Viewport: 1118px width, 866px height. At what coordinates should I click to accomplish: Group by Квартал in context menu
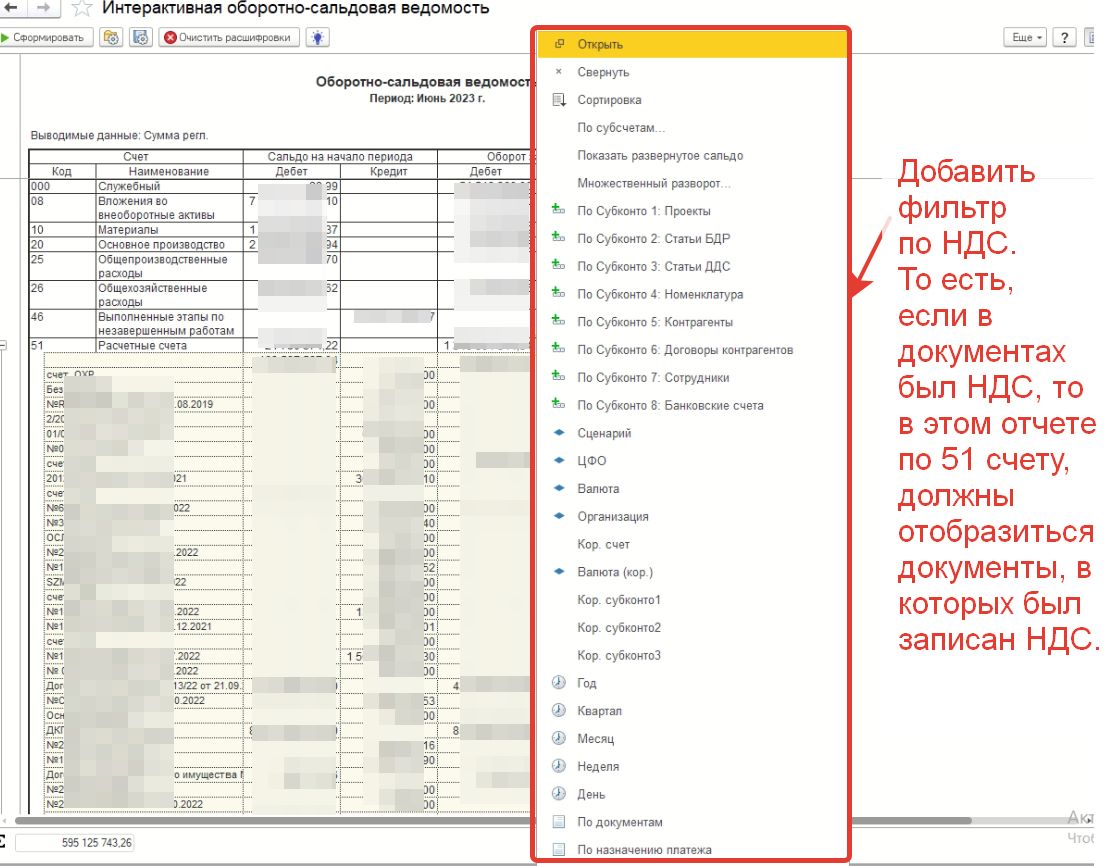click(x=599, y=711)
